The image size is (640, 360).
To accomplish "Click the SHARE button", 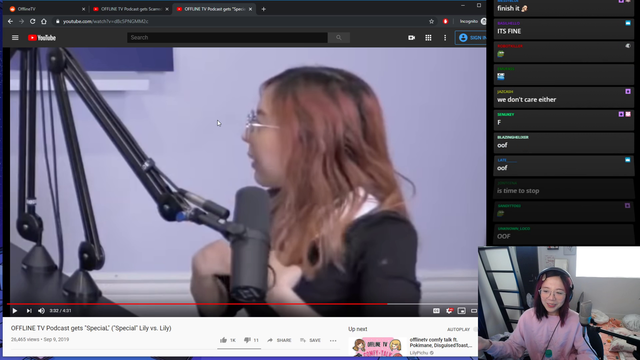I will pyautogui.click(x=279, y=340).
